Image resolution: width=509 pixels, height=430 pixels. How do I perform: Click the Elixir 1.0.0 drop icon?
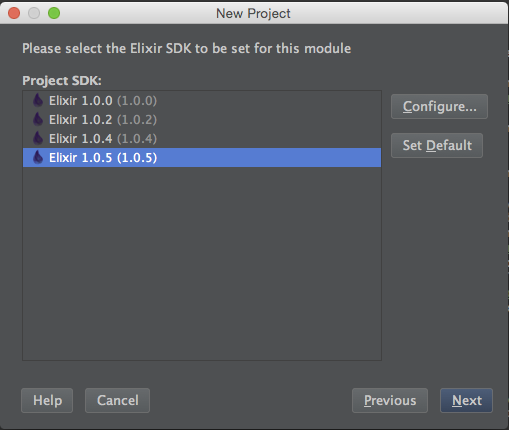tap(38, 100)
